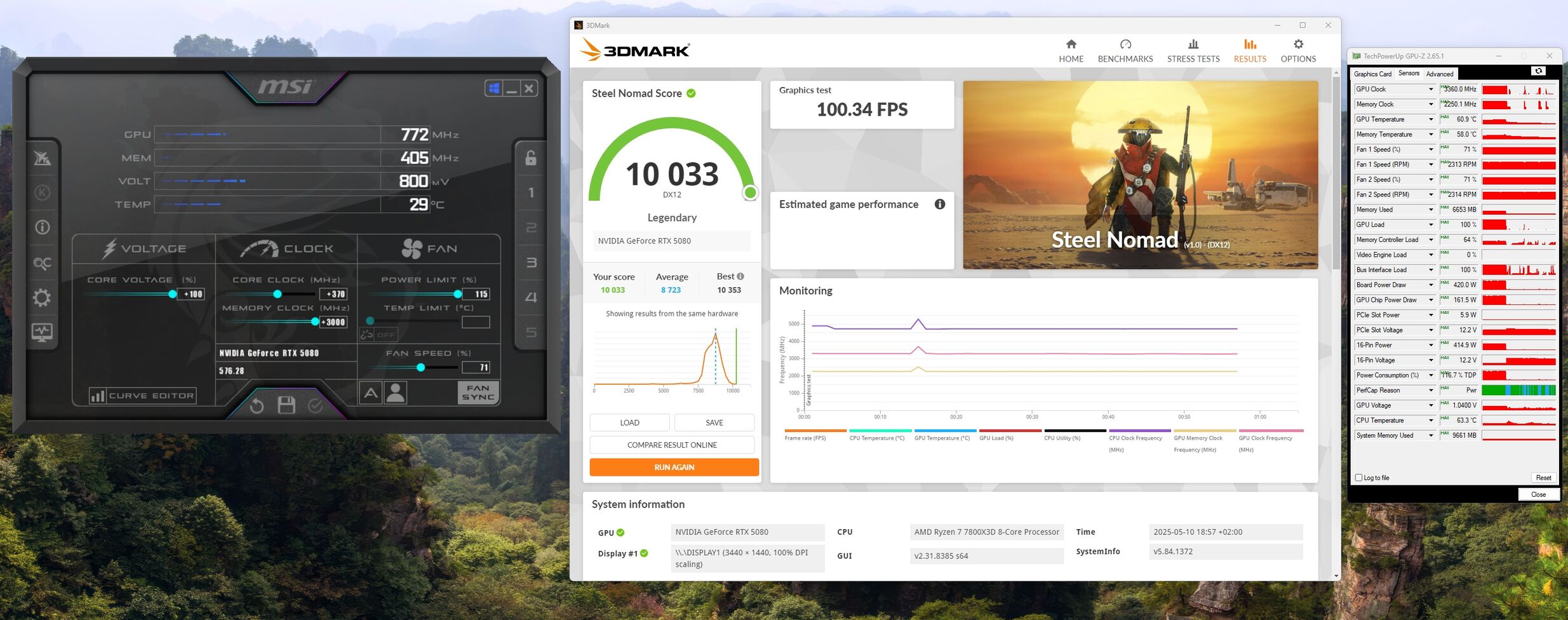Open the Memory Clock sensor dropdown
The height and width of the screenshot is (620, 1568).
coord(1431,104)
